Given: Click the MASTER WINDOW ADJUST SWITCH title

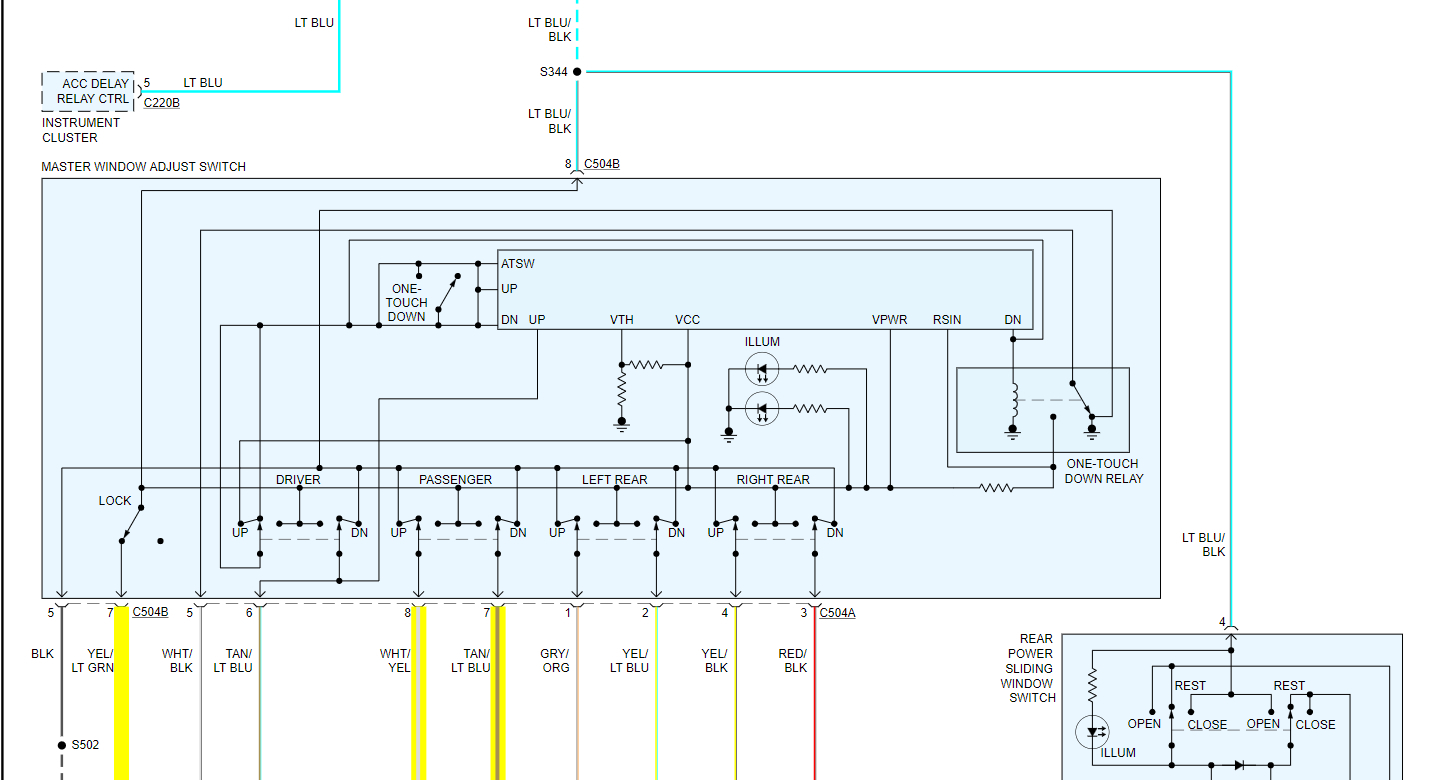Looking at the screenshot, I should [x=143, y=167].
